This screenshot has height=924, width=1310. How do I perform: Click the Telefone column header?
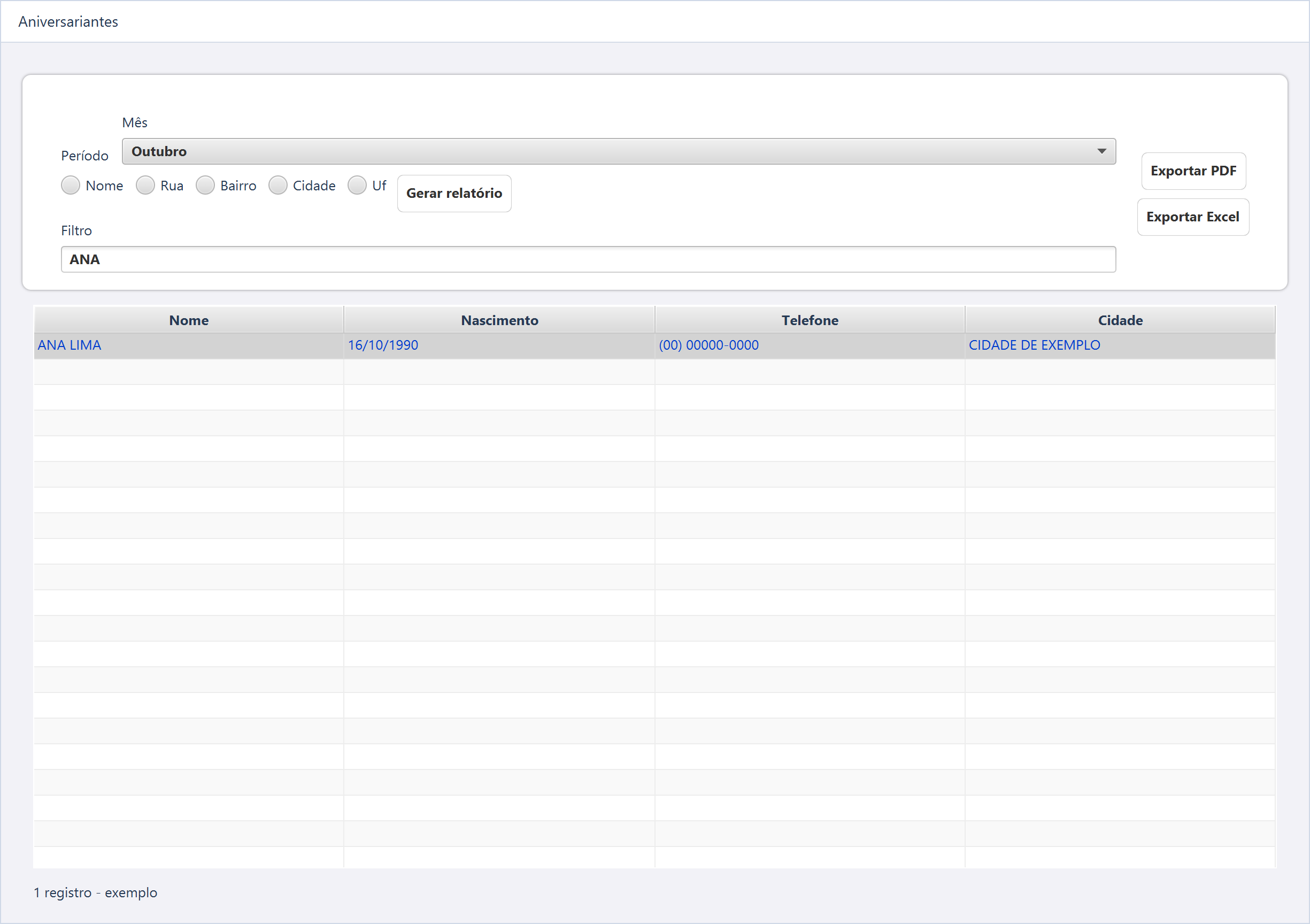pyautogui.click(x=810, y=320)
